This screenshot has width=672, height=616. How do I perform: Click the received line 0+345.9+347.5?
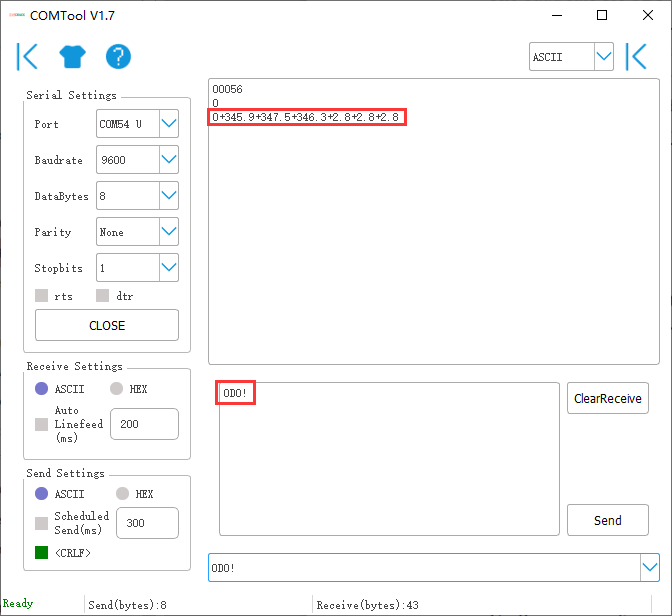pyautogui.click(x=306, y=117)
